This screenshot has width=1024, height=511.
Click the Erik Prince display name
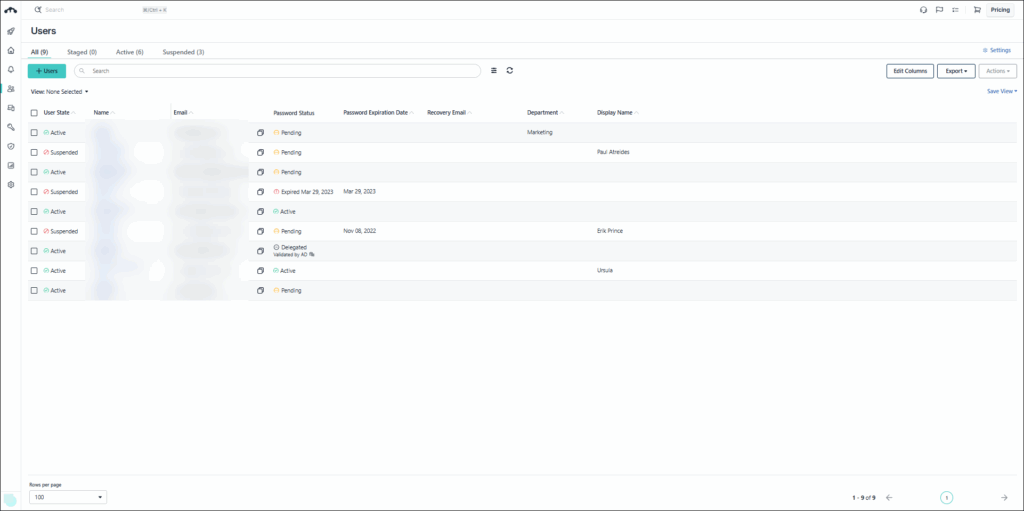pos(610,231)
